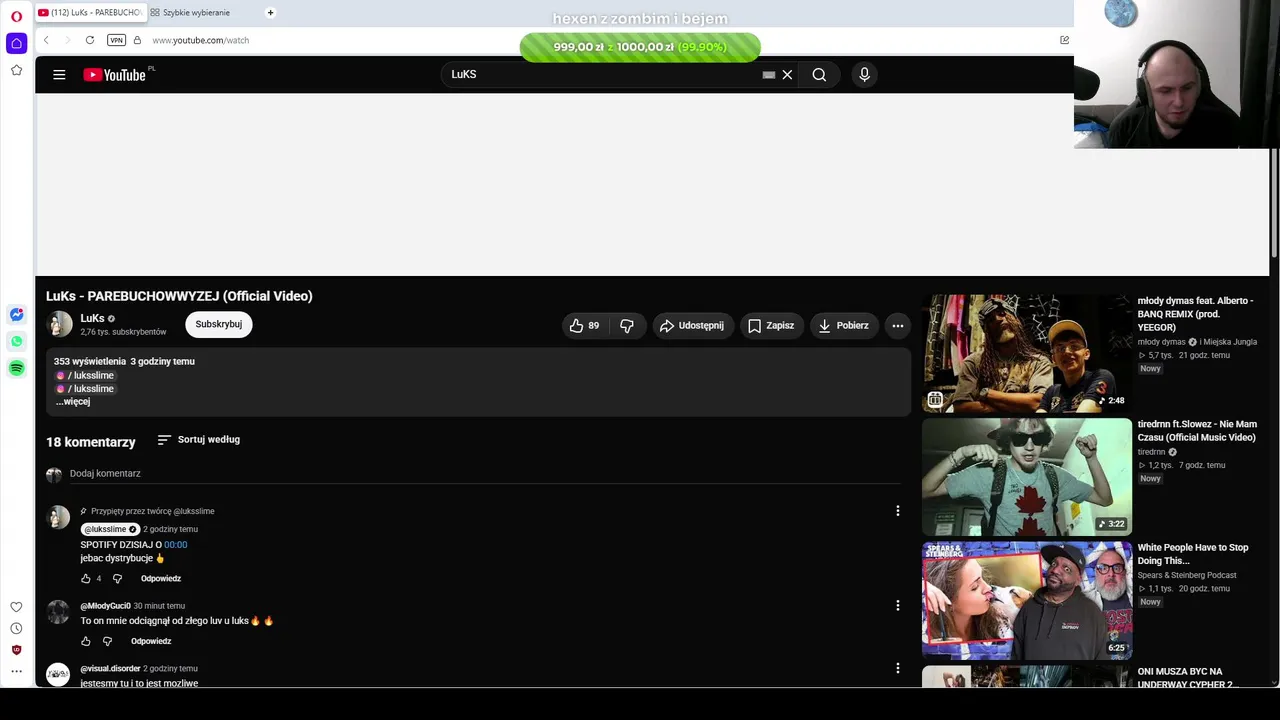Viewport: 1280px width, 720px height.
Task: Like the pinned SPOTIFY DZISIAJ comment
Action: click(86, 579)
